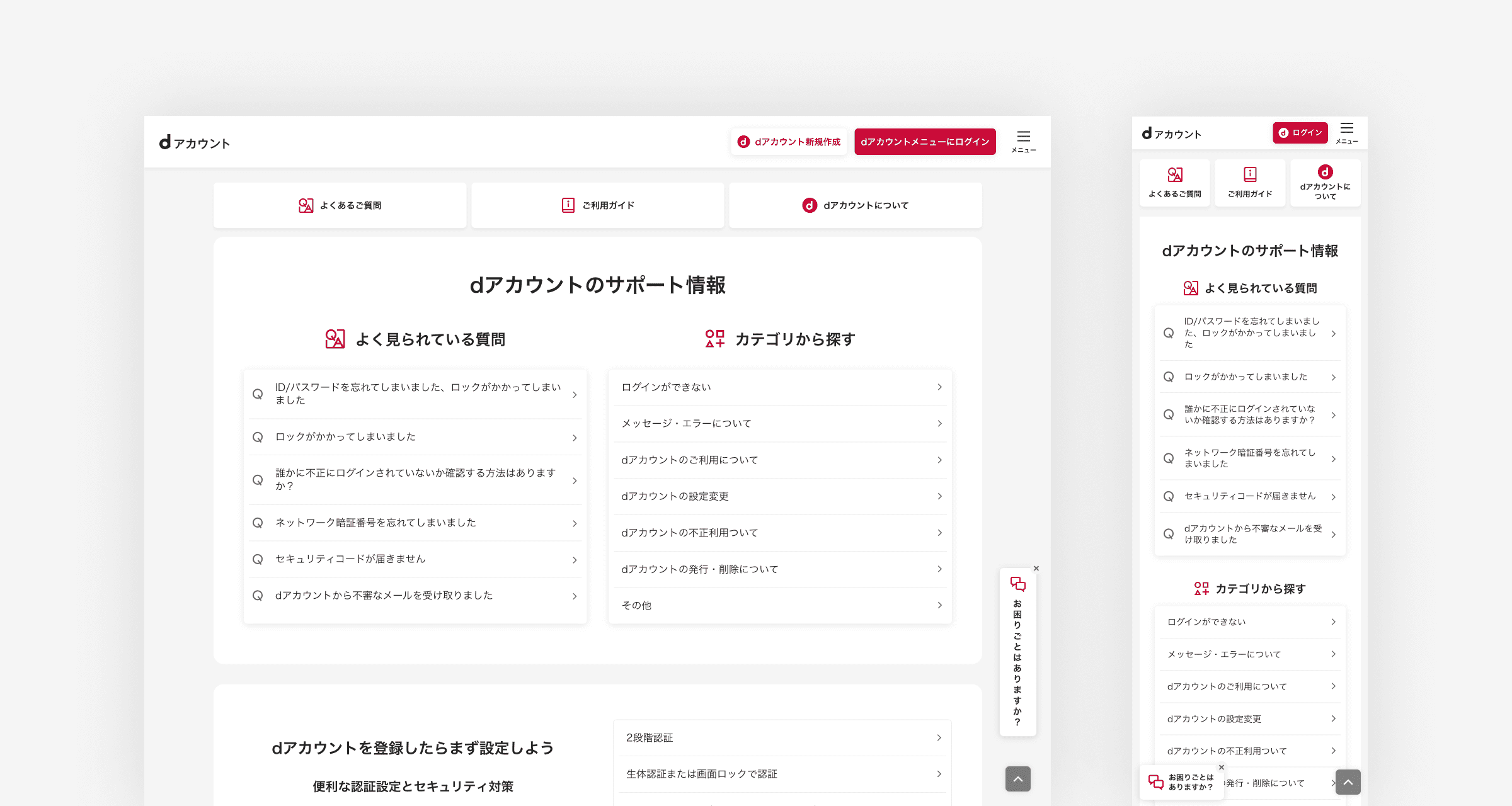Open mobile ネットワーク暗証番号 question
This screenshot has width=1512, height=806.
click(x=1250, y=458)
